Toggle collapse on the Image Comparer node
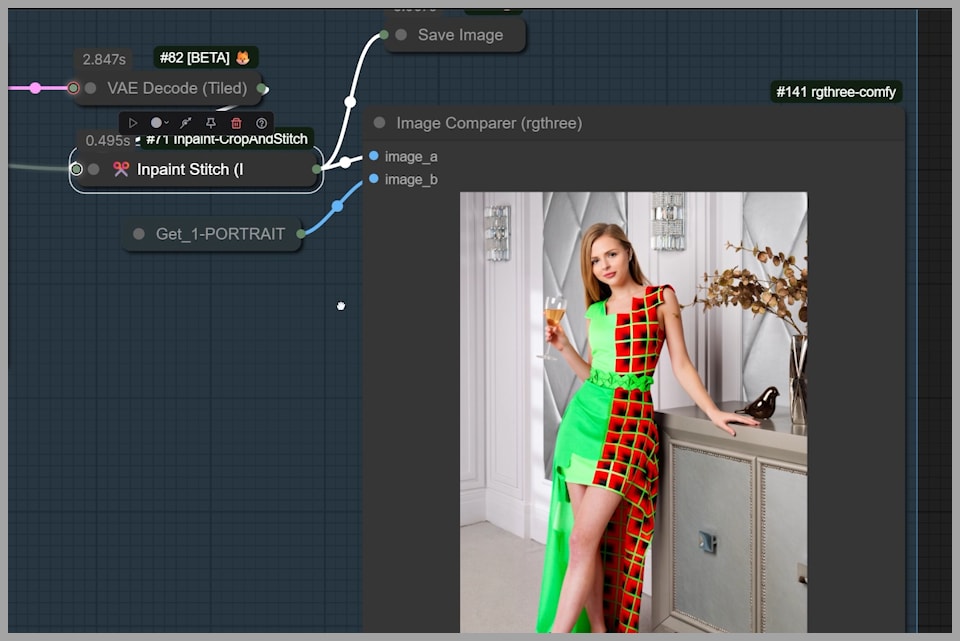960x641 pixels. pyautogui.click(x=380, y=123)
